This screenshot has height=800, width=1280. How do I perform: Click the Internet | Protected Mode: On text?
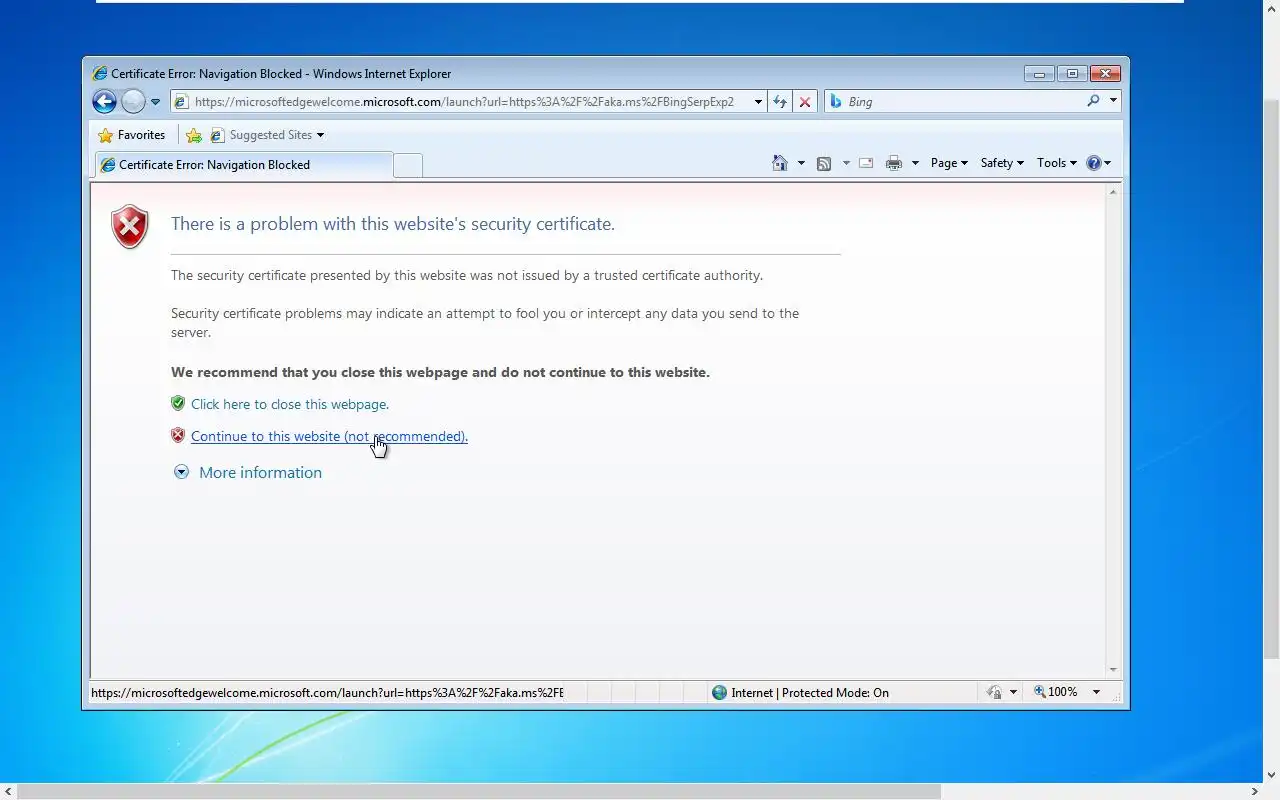(810, 692)
